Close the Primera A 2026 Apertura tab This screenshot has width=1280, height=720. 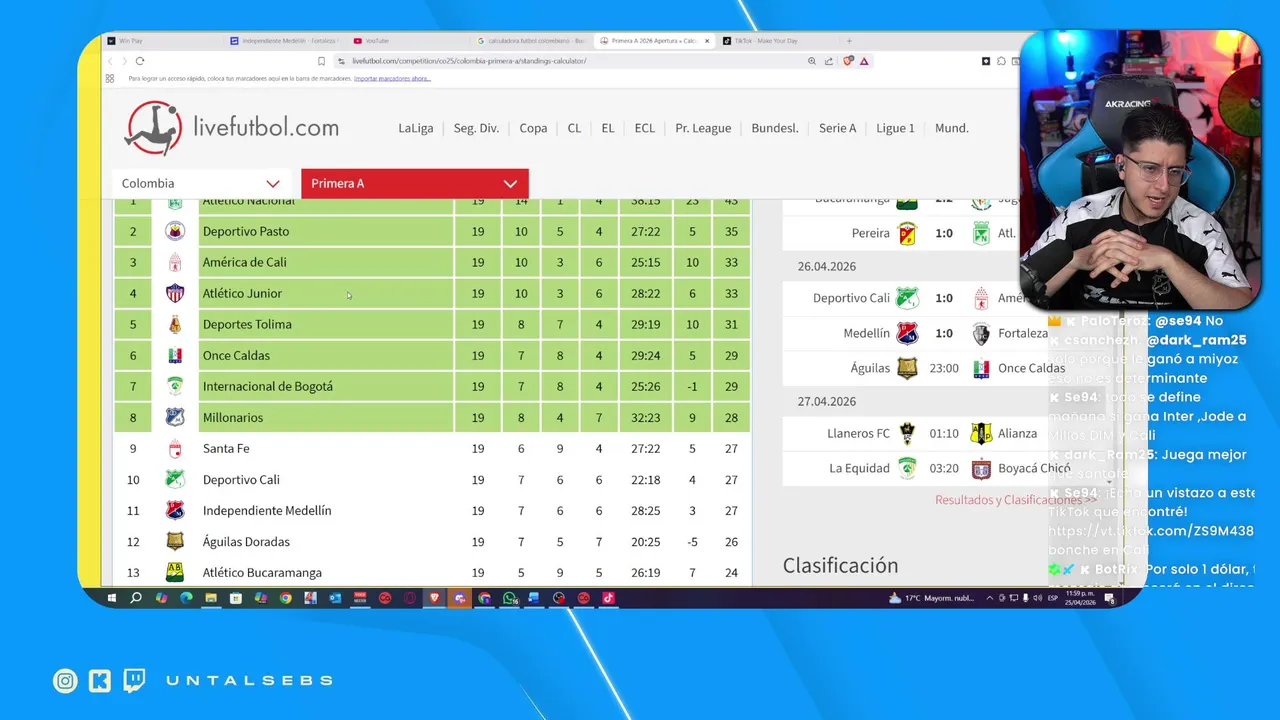pyautogui.click(x=707, y=41)
